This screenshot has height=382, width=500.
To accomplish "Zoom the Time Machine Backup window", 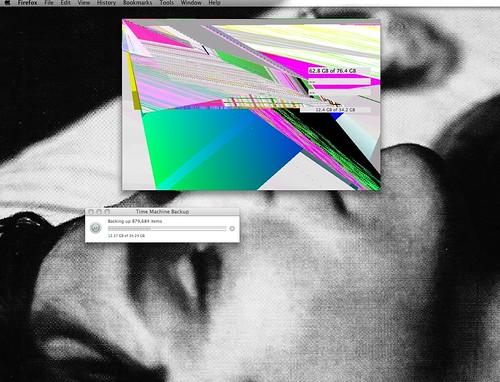I will [107, 212].
